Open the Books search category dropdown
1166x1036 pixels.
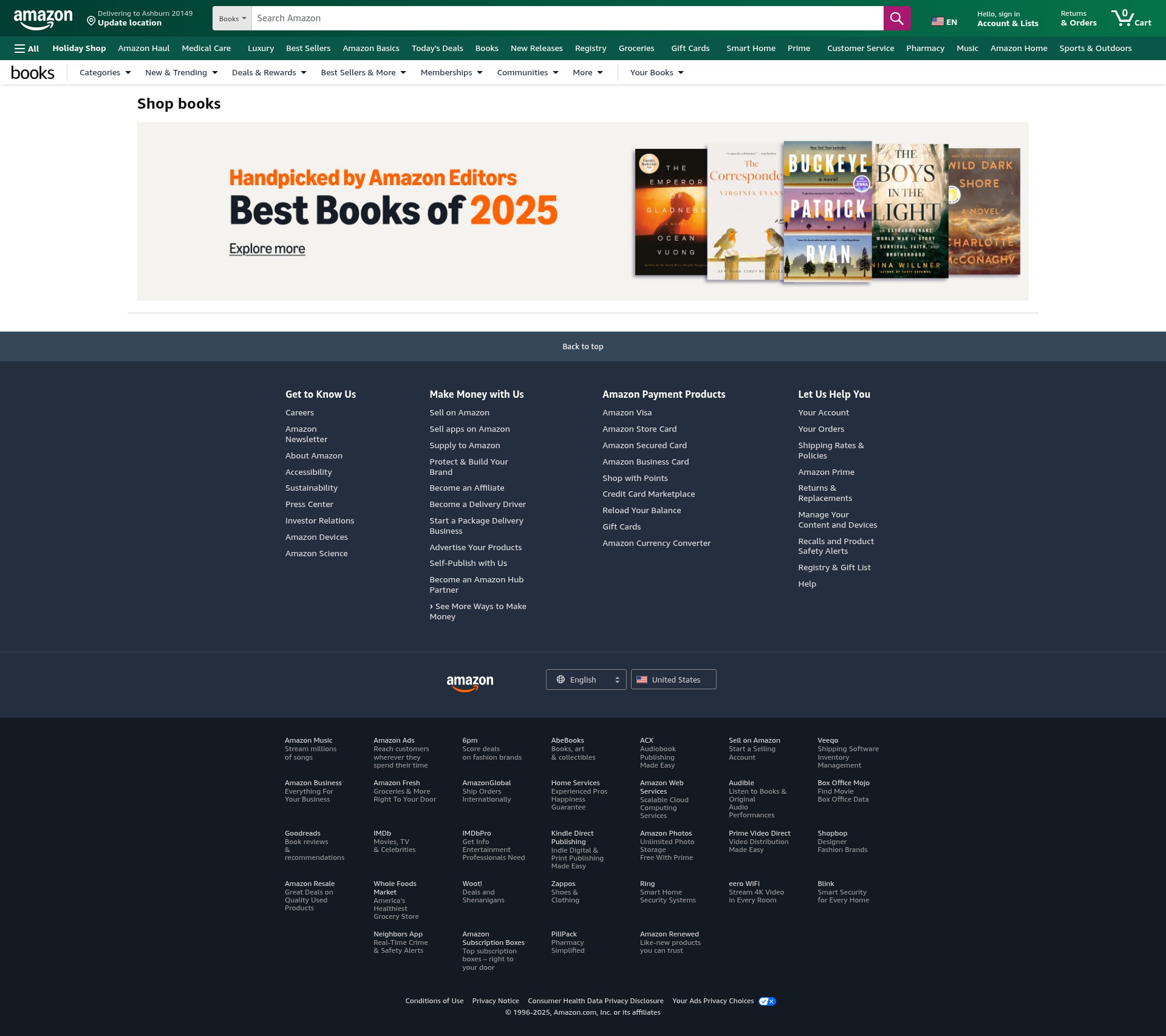click(x=232, y=18)
